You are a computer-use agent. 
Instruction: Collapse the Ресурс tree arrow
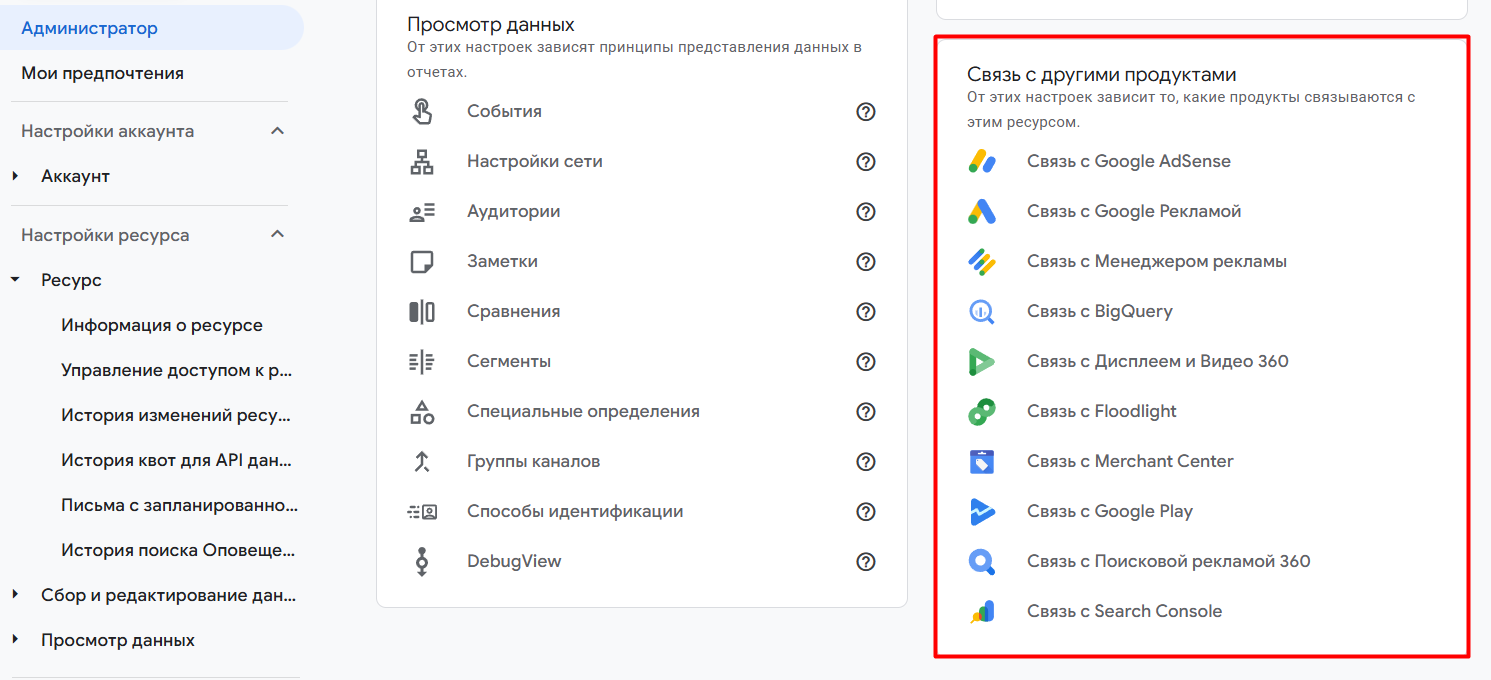pyautogui.click(x=15, y=280)
